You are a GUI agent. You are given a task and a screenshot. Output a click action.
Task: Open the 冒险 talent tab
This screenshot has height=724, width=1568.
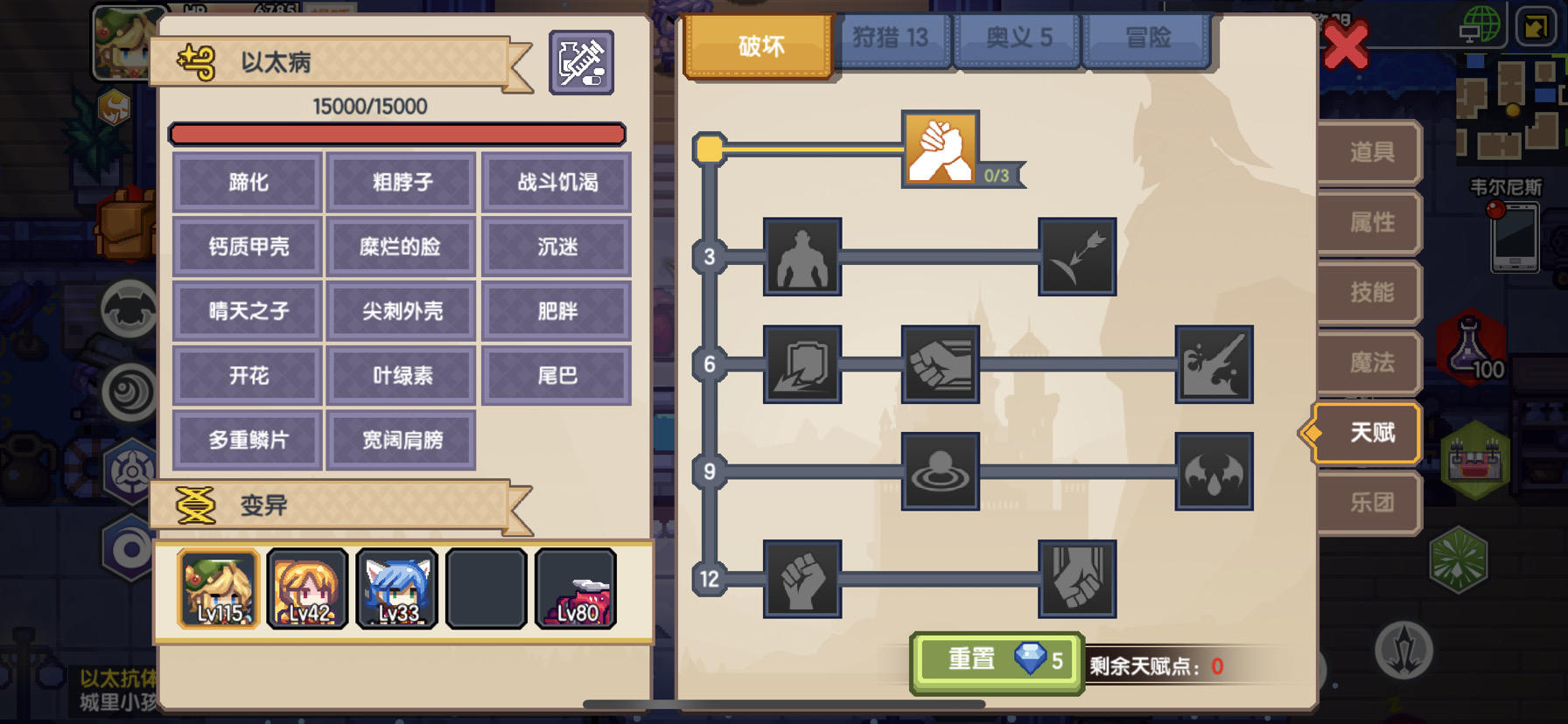[x=1147, y=38]
